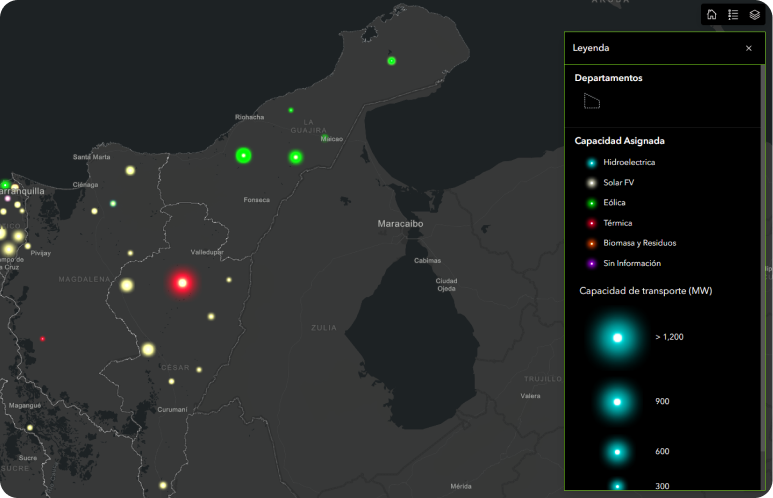The height and width of the screenshot is (498, 773).
Task: Click the Hidroelectrica cyan legend symbol
Action: click(x=592, y=162)
